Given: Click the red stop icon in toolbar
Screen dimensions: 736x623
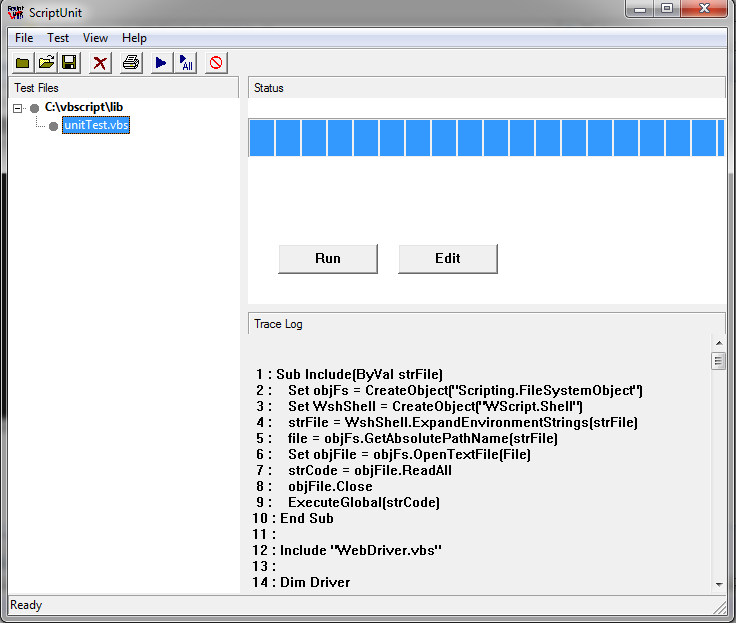Looking at the screenshot, I should [x=216, y=63].
